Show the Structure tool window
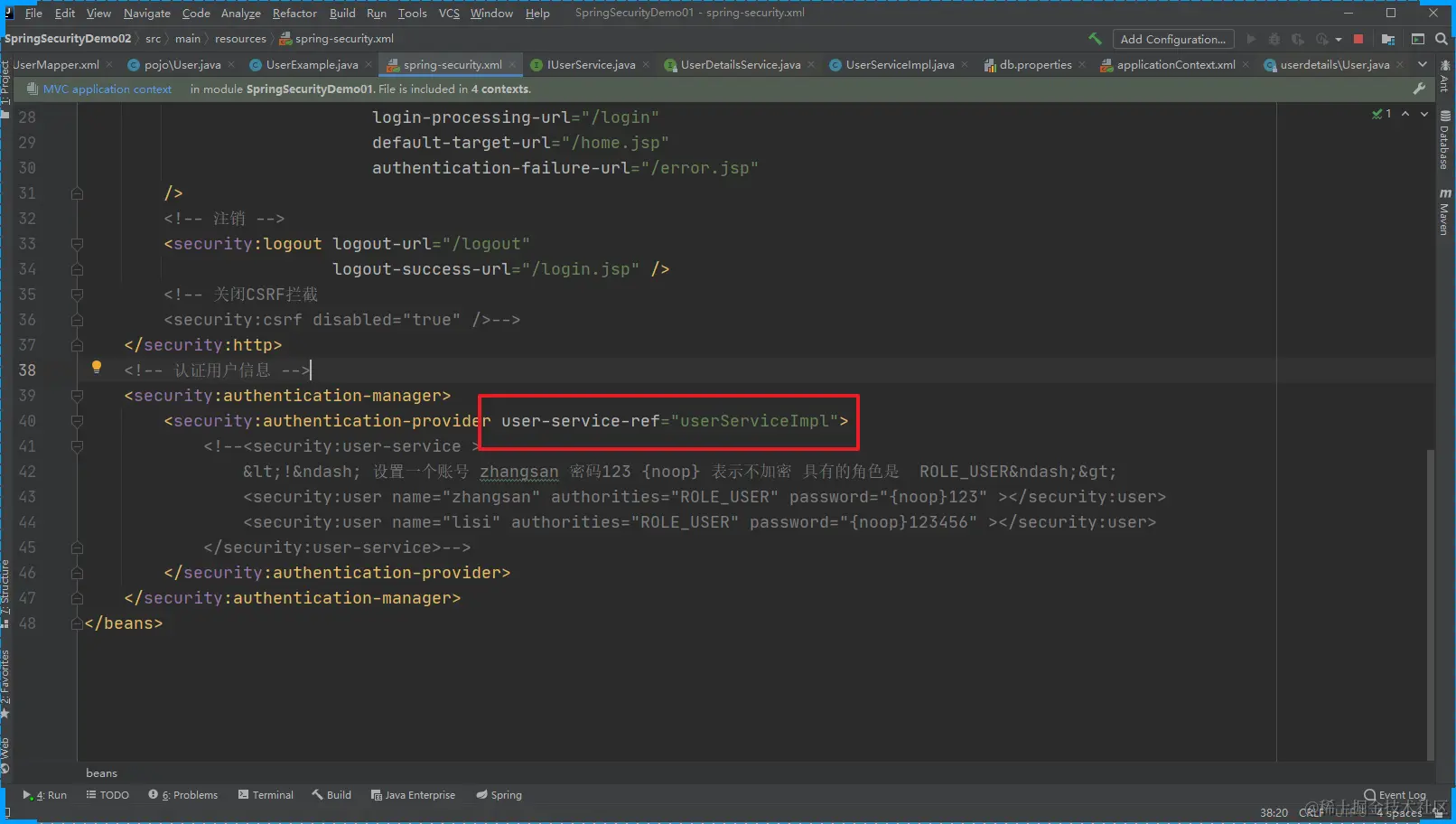1456x824 pixels. (5, 593)
